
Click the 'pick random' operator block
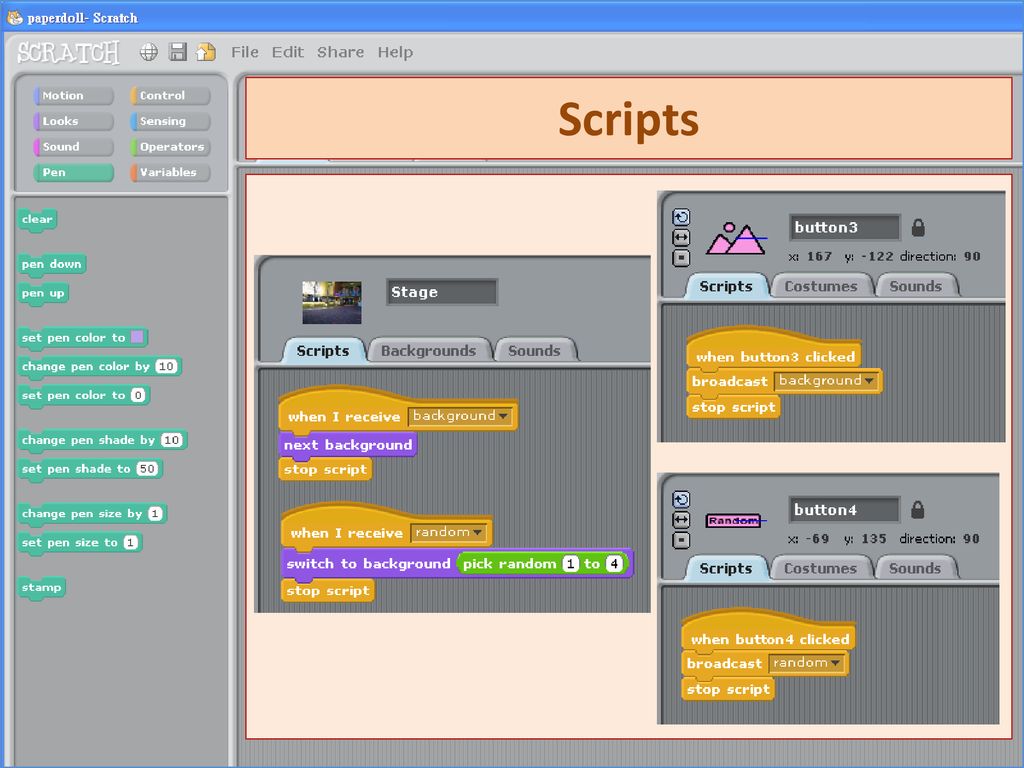point(543,564)
